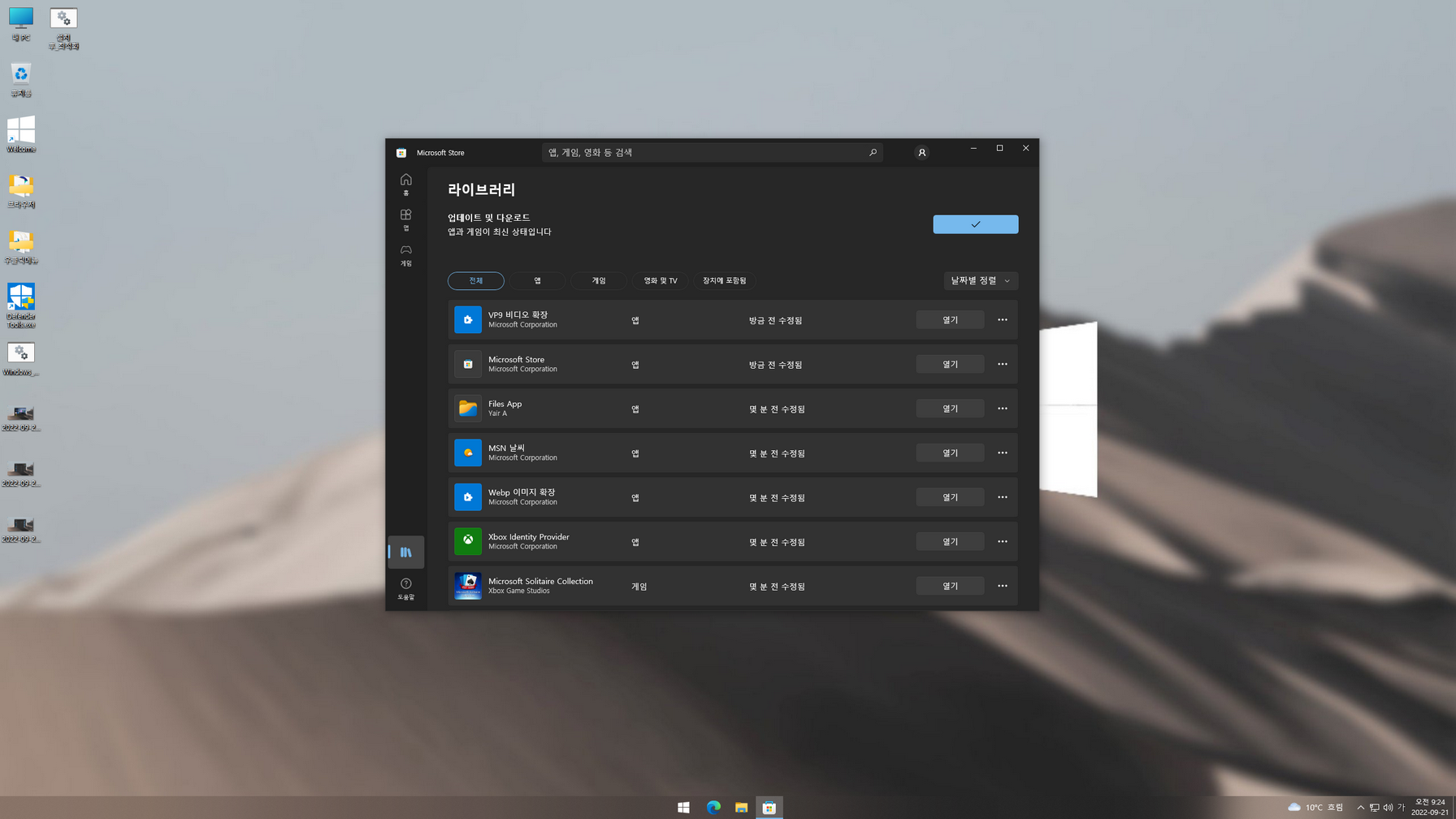This screenshot has width=1456, height=819.
Task: Open MSN weather with 열기 button
Action: [950, 453]
